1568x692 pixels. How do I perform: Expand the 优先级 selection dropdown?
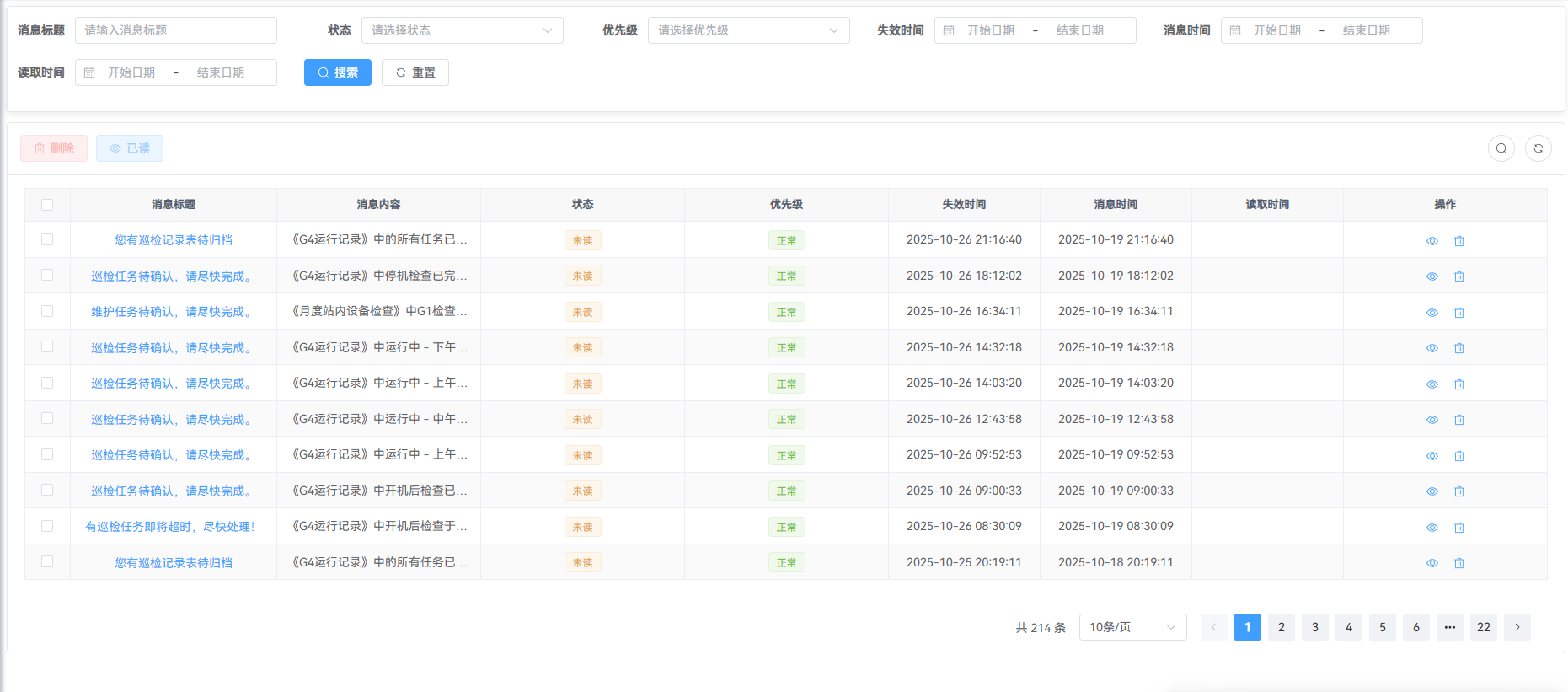(x=748, y=30)
